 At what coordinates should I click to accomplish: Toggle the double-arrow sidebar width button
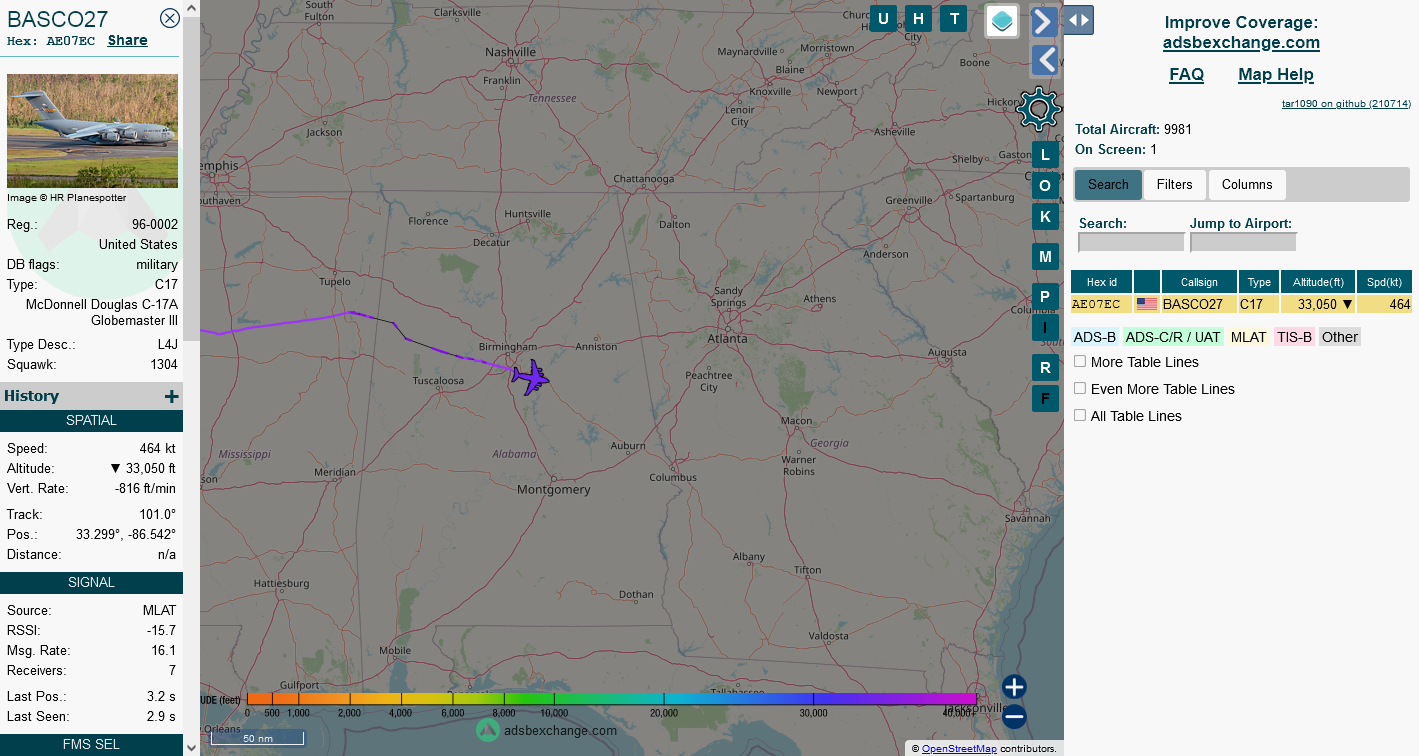coord(1078,20)
